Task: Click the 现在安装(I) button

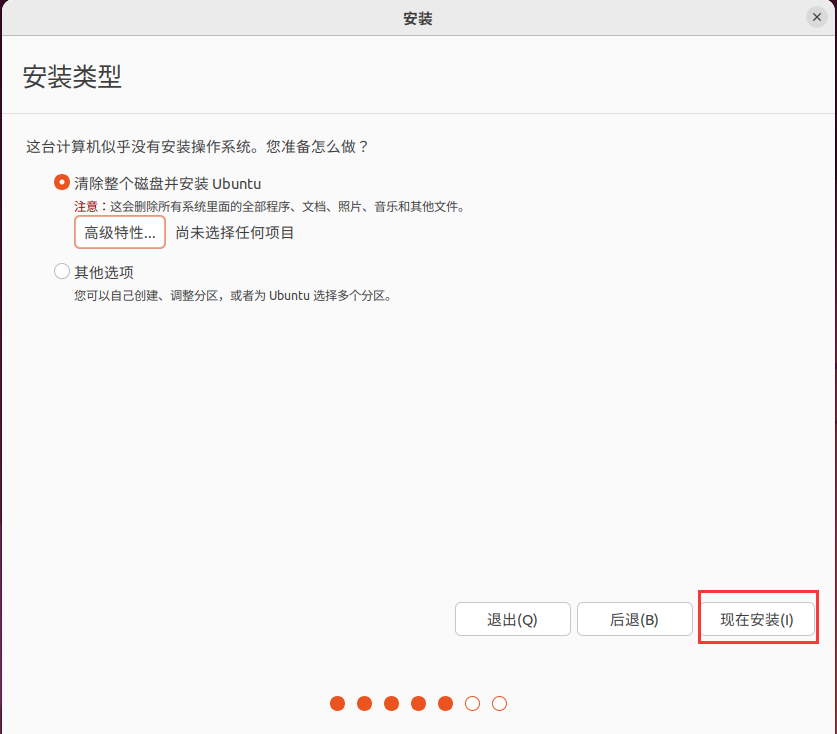Action: [x=757, y=619]
